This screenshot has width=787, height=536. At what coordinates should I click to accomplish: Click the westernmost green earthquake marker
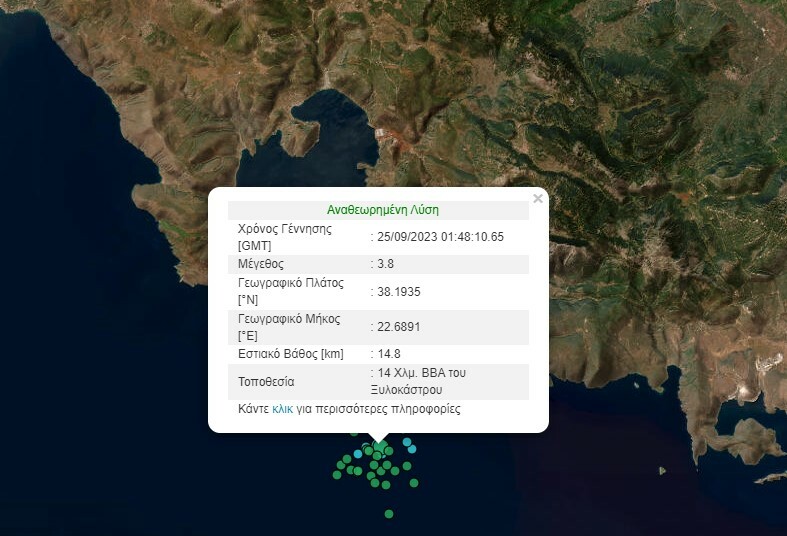click(339, 475)
